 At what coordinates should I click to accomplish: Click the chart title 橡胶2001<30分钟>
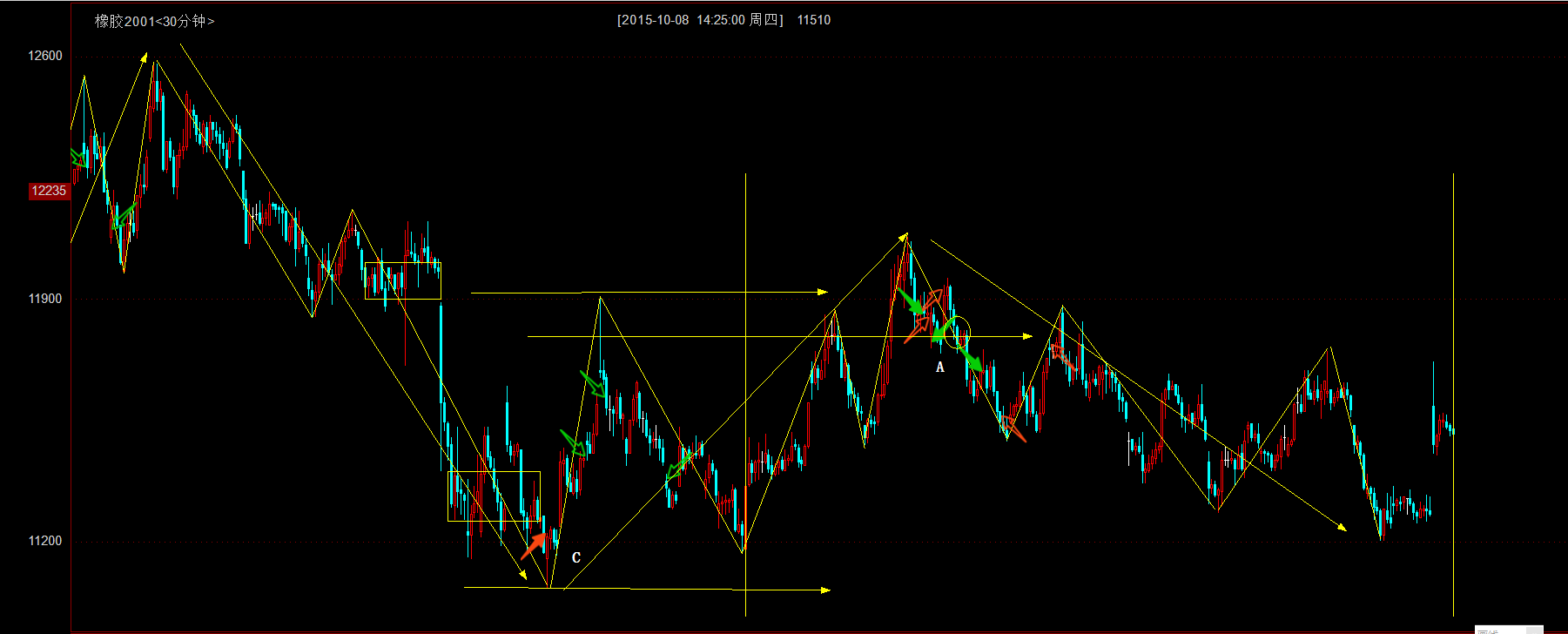tap(154, 21)
